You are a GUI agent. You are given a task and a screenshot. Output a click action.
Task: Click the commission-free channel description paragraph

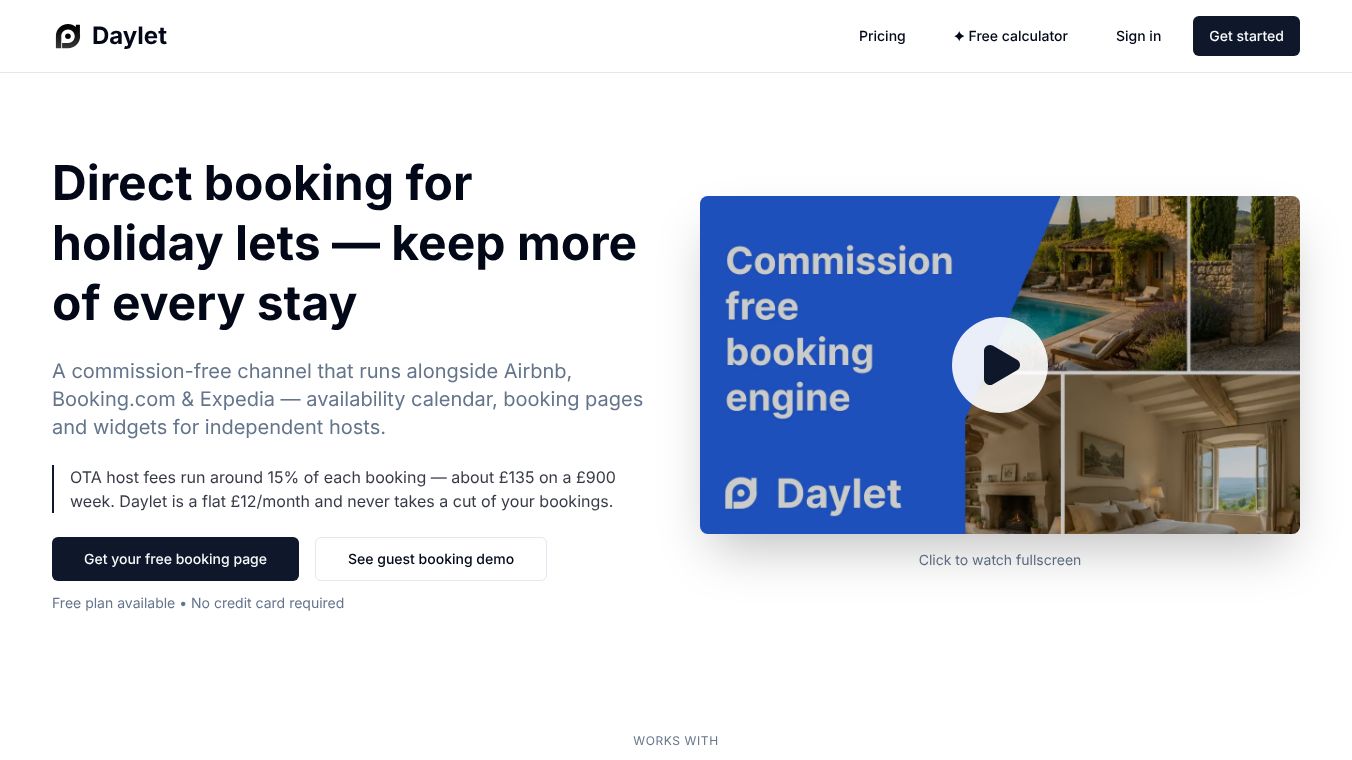tap(348, 399)
